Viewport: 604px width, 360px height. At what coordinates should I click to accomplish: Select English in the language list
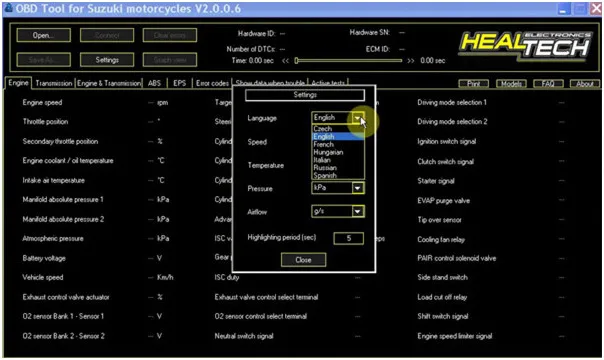pos(337,136)
